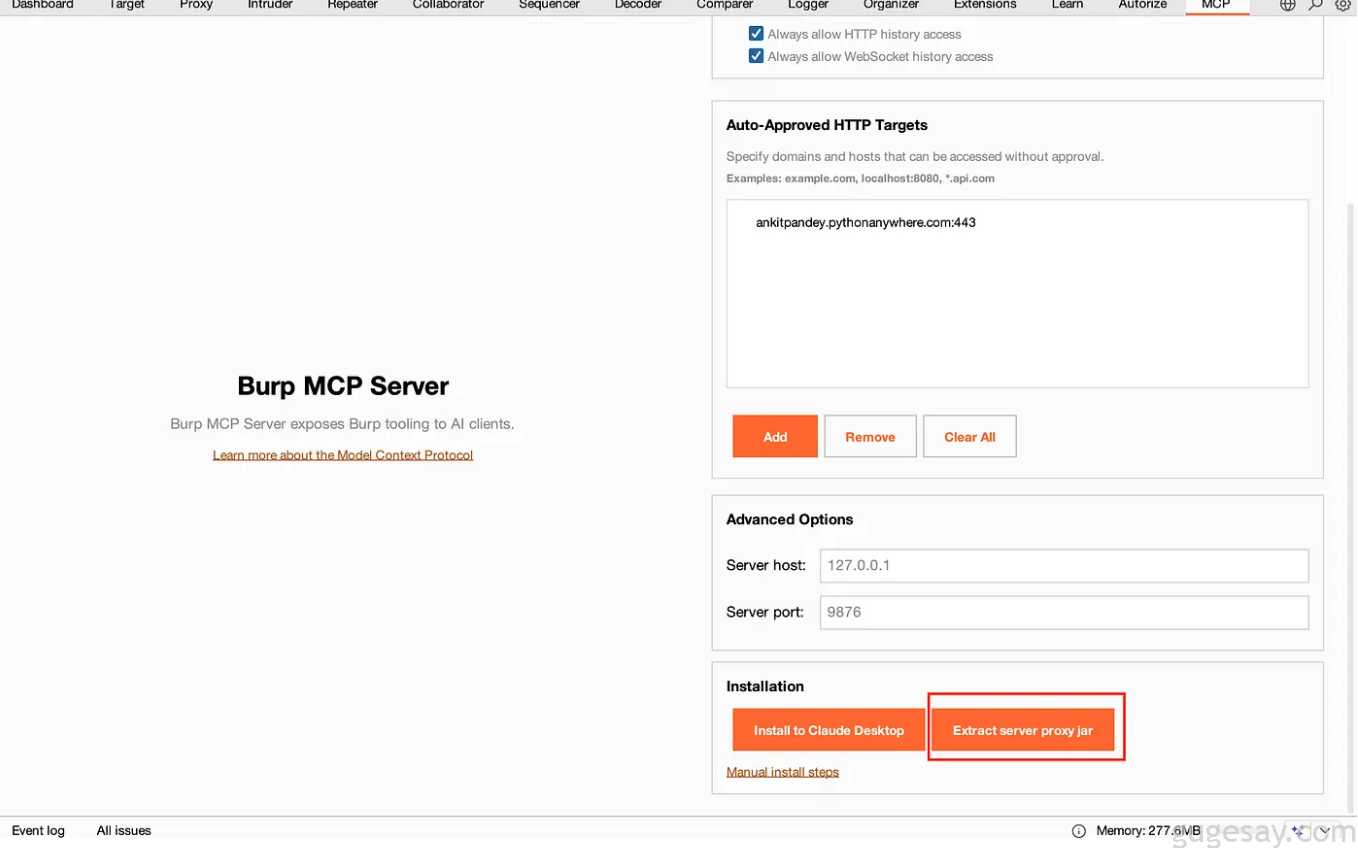Click Install to Claude Desktop

828,731
